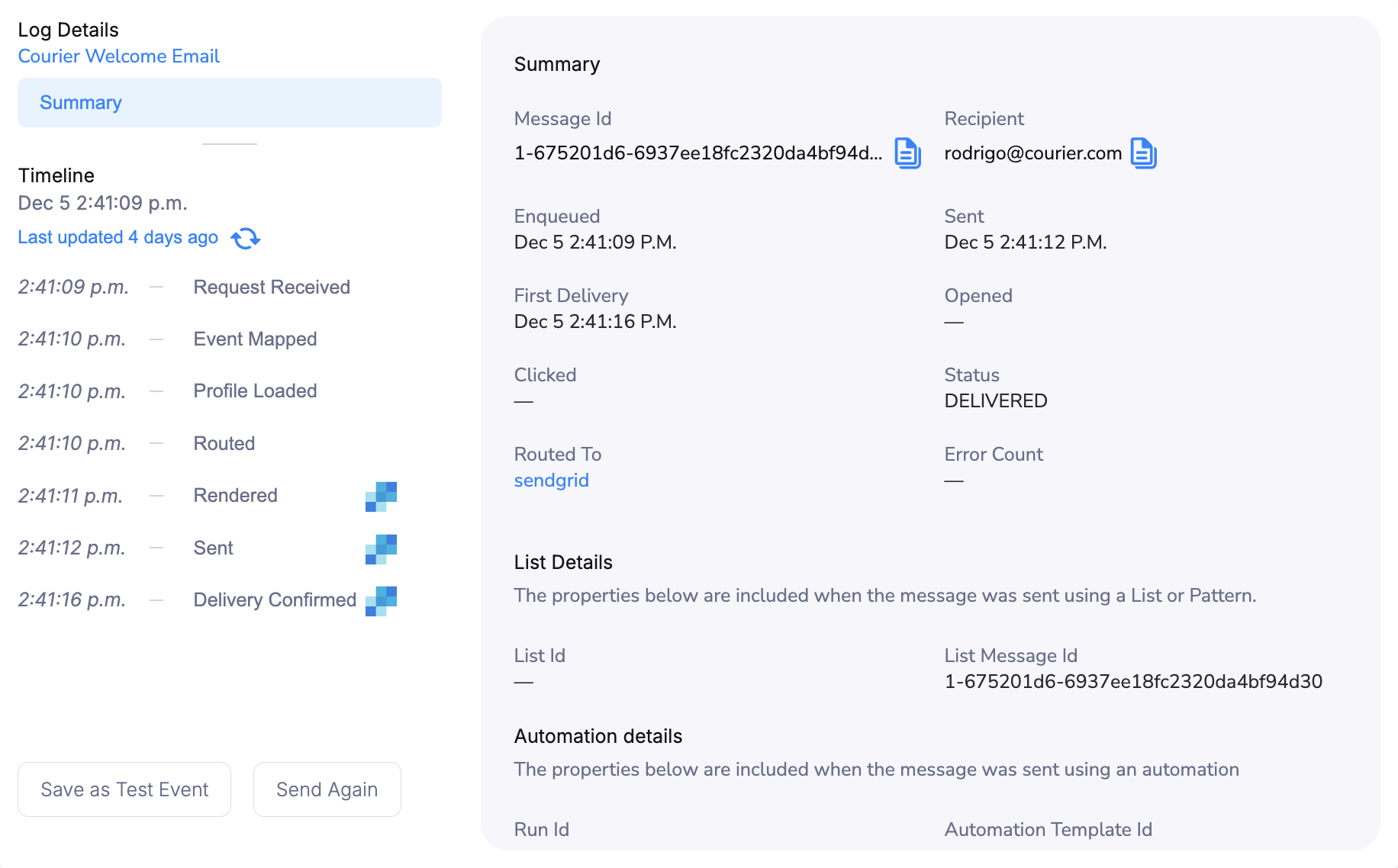The height and width of the screenshot is (868, 1398).
Task: Open the sendgrid Routed To link
Action: 552,480
